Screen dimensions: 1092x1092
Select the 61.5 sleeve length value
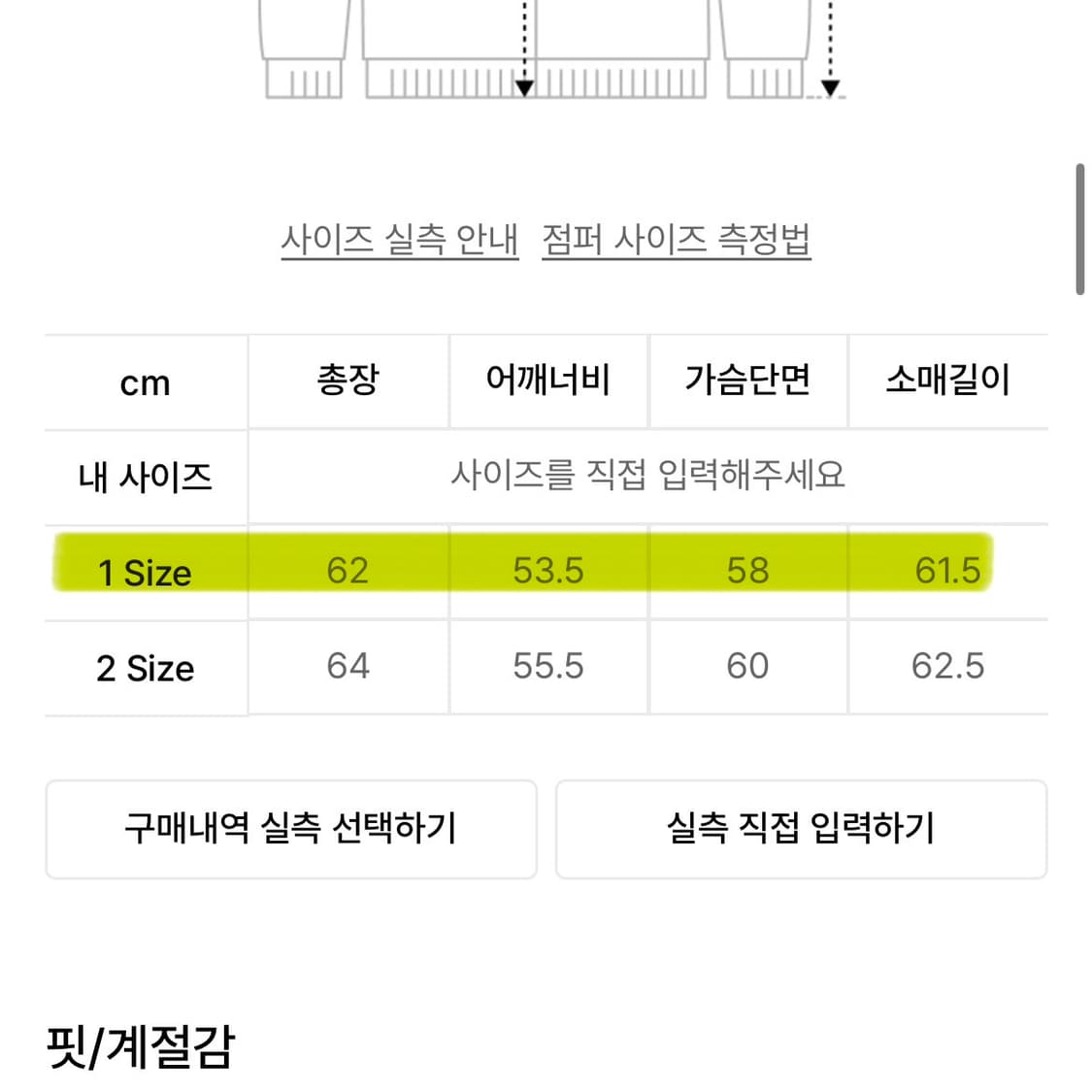[946, 573]
